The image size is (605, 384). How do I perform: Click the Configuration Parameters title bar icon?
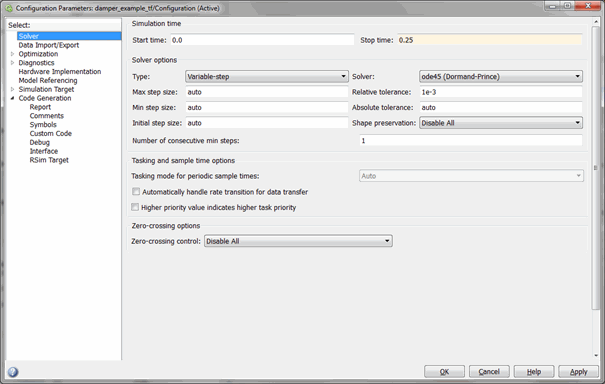point(9,8)
